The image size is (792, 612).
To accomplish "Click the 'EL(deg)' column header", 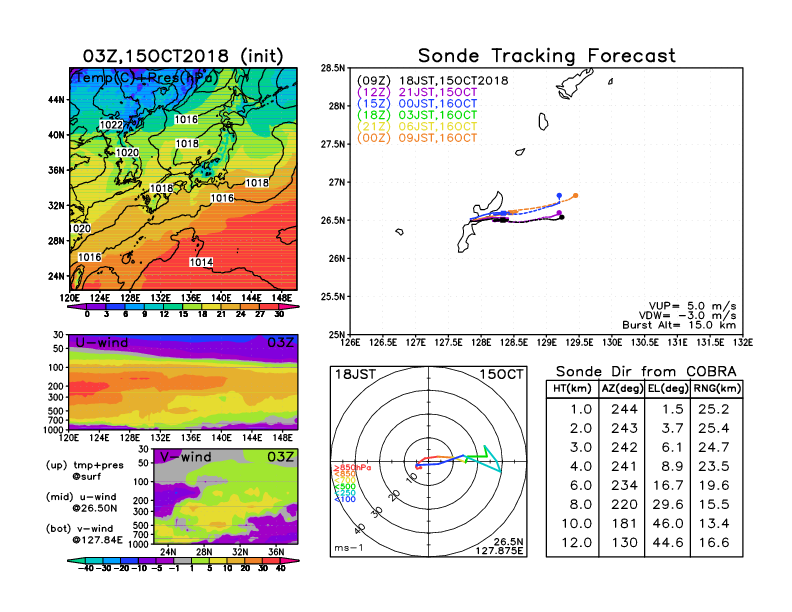I will tap(668, 389).
